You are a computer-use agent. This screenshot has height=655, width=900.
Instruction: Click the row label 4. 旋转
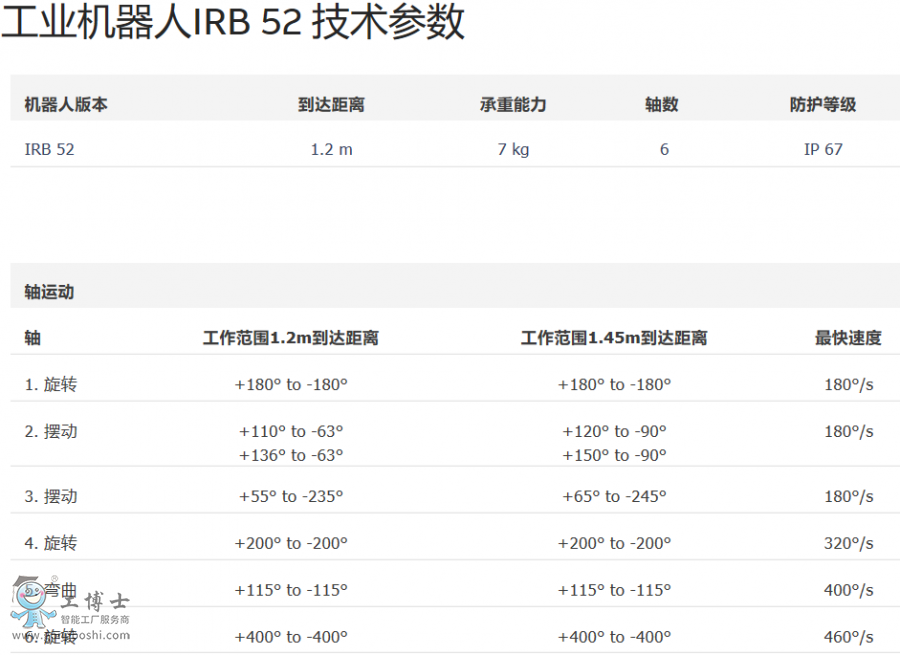click(51, 542)
